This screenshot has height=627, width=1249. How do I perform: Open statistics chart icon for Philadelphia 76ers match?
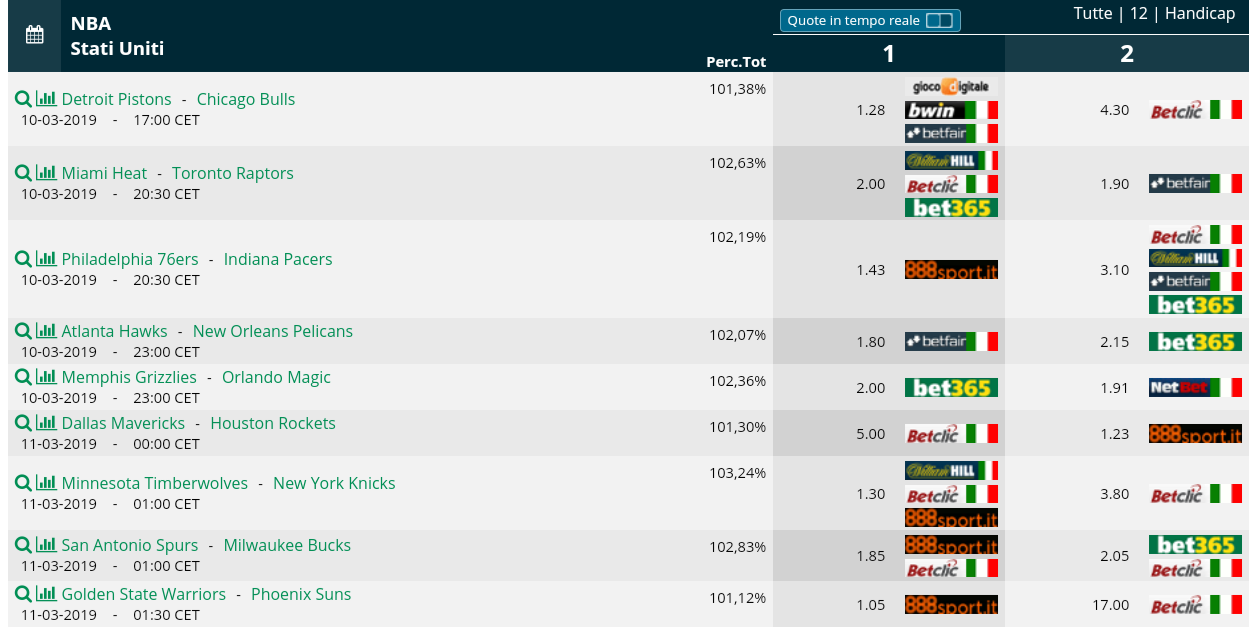click(x=46, y=259)
